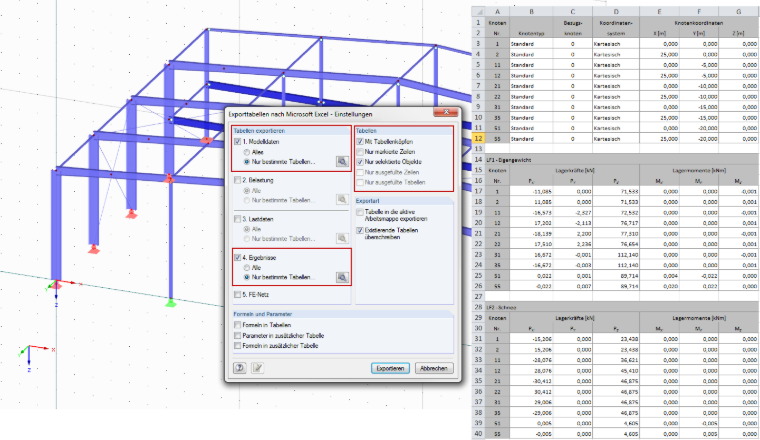This screenshot has height=440, width=760.
Task: Toggle the 1. Modelldaten checkbox
Action: pyautogui.click(x=238, y=142)
